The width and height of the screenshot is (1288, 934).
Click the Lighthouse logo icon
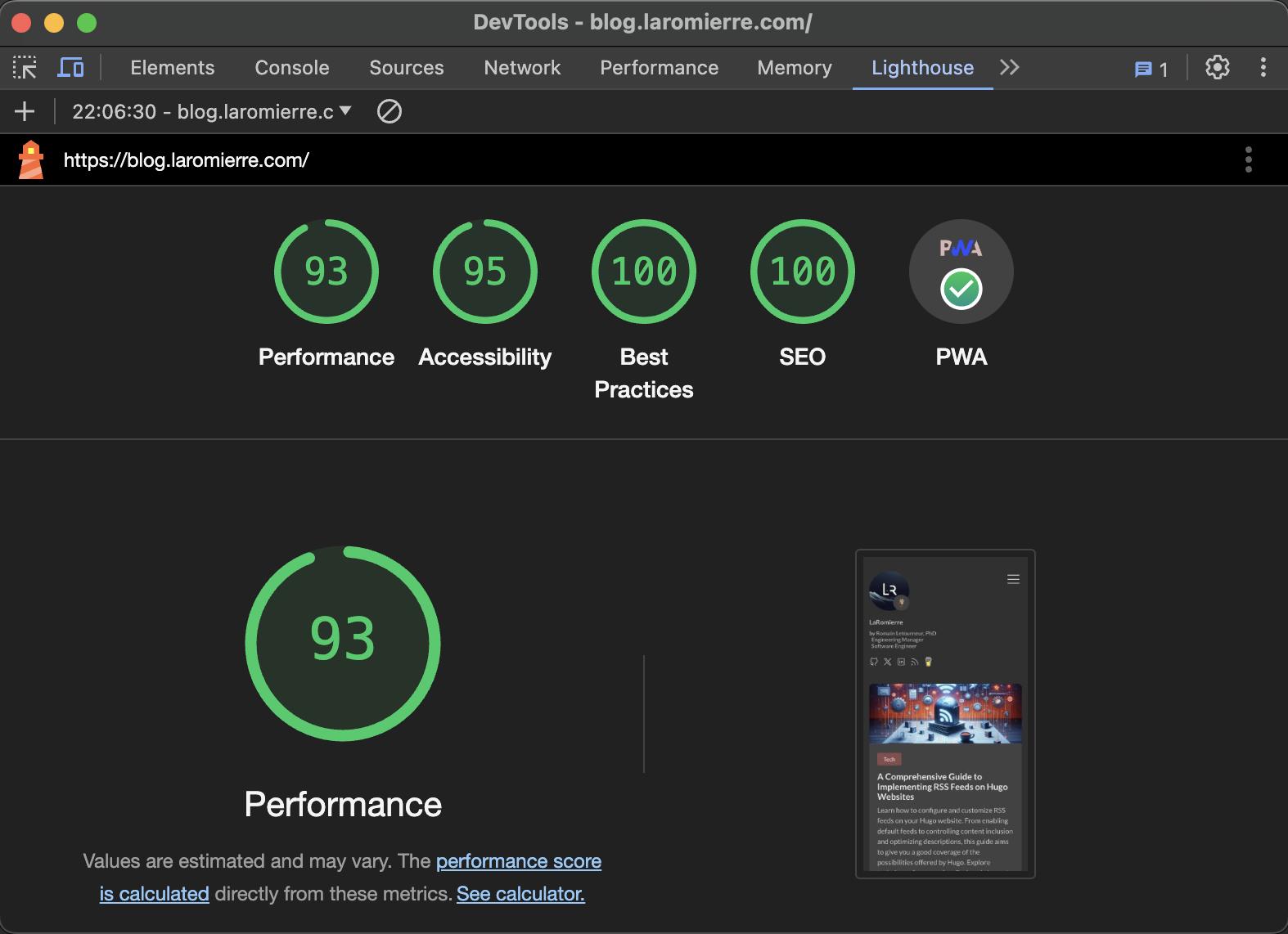coord(31,159)
